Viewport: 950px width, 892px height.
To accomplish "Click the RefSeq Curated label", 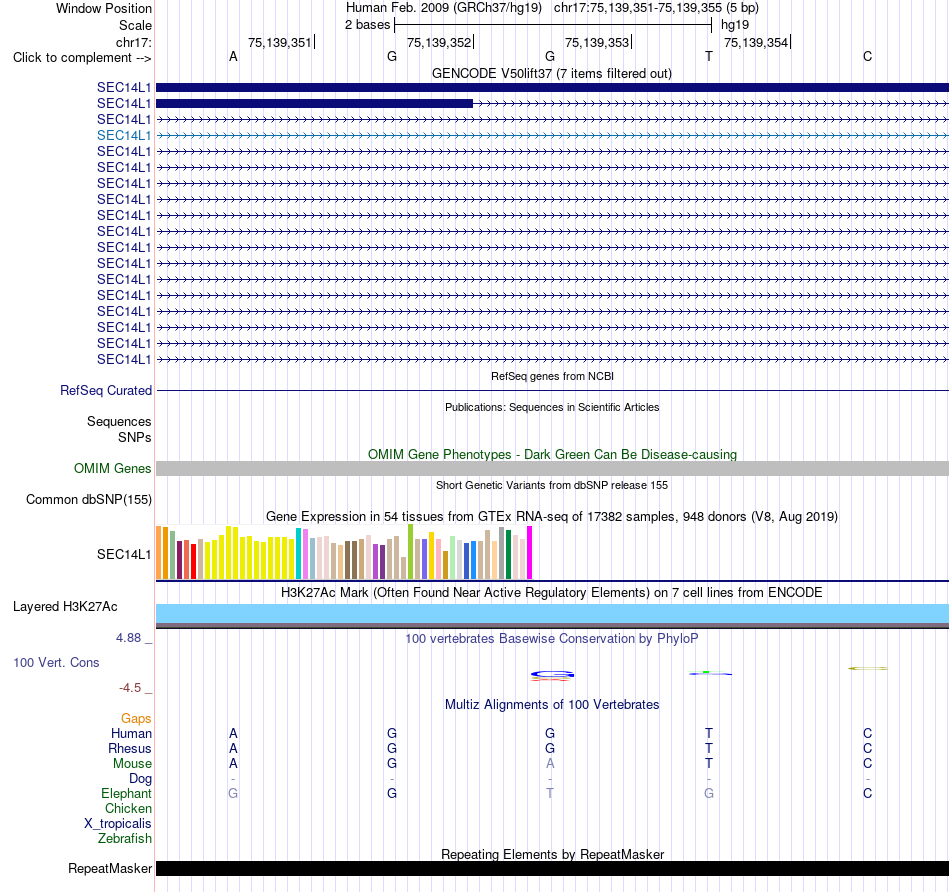I will [105, 390].
